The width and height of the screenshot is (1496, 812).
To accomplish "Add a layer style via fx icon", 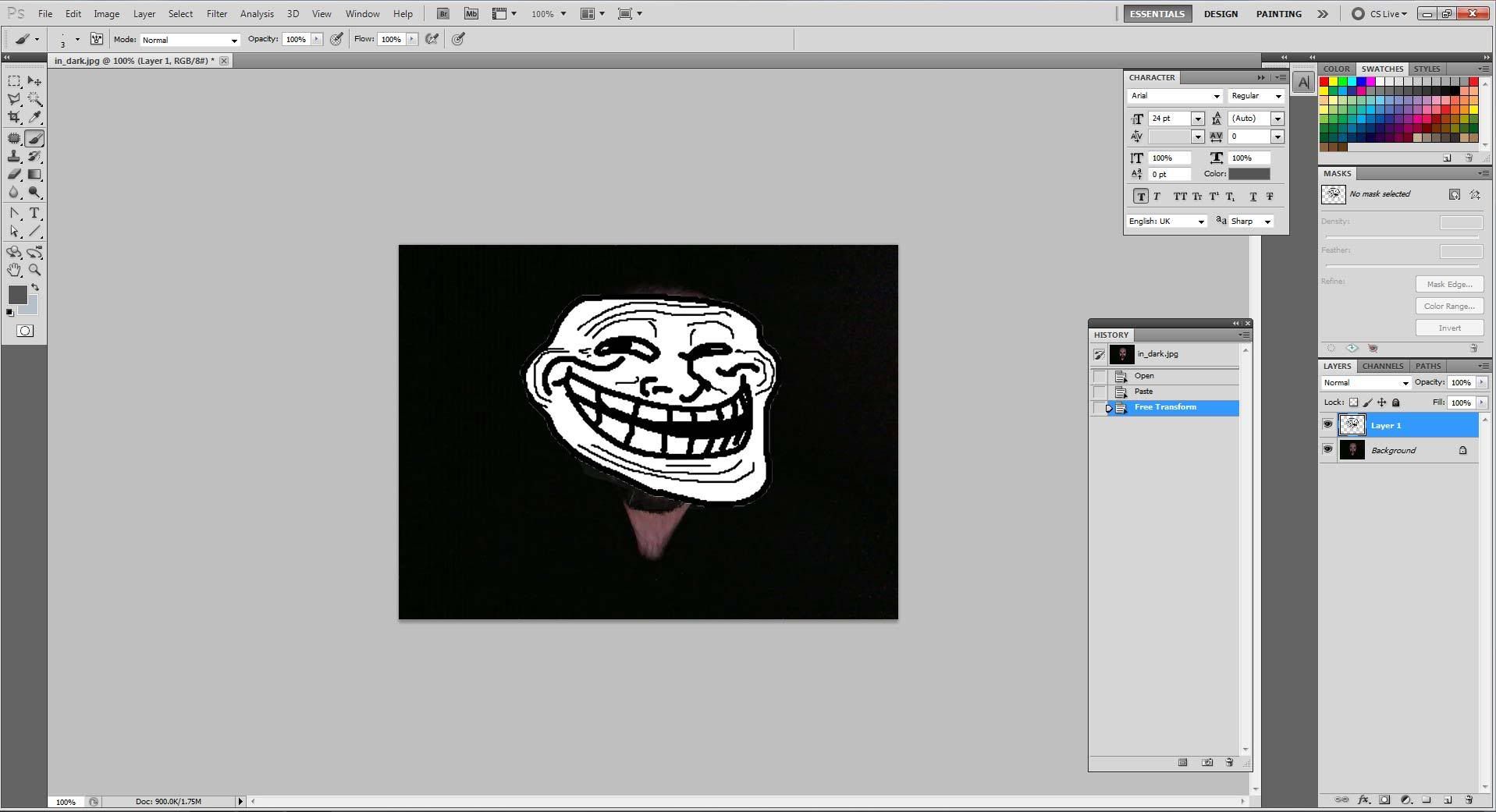I will coord(1363,800).
